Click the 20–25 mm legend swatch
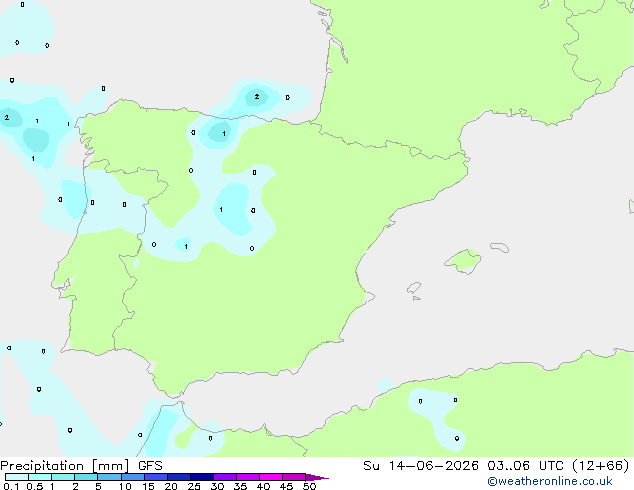The height and width of the screenshot is (490, 634). click(x=179, y=477)
